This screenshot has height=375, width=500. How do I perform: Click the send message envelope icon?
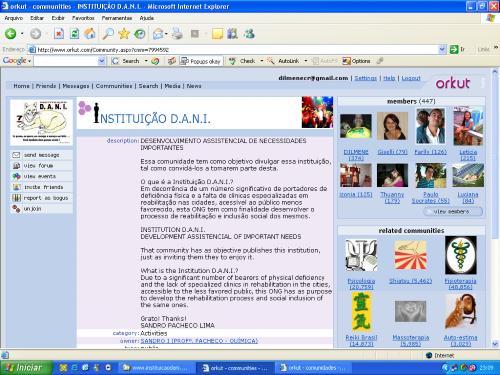pos(16,155)
